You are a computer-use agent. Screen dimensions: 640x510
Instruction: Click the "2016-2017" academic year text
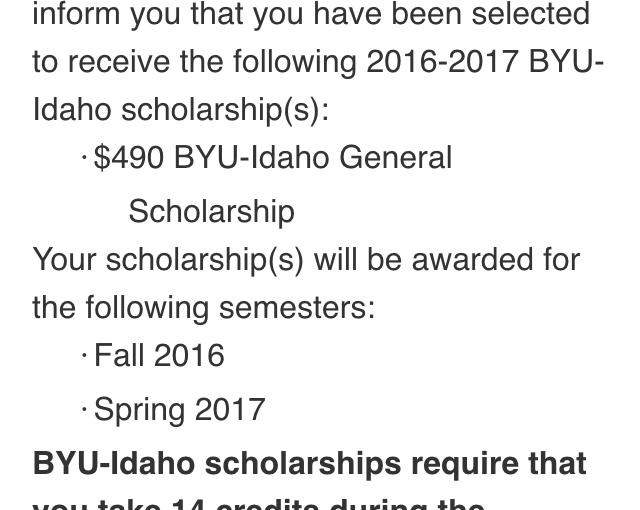tap(443, 62)
